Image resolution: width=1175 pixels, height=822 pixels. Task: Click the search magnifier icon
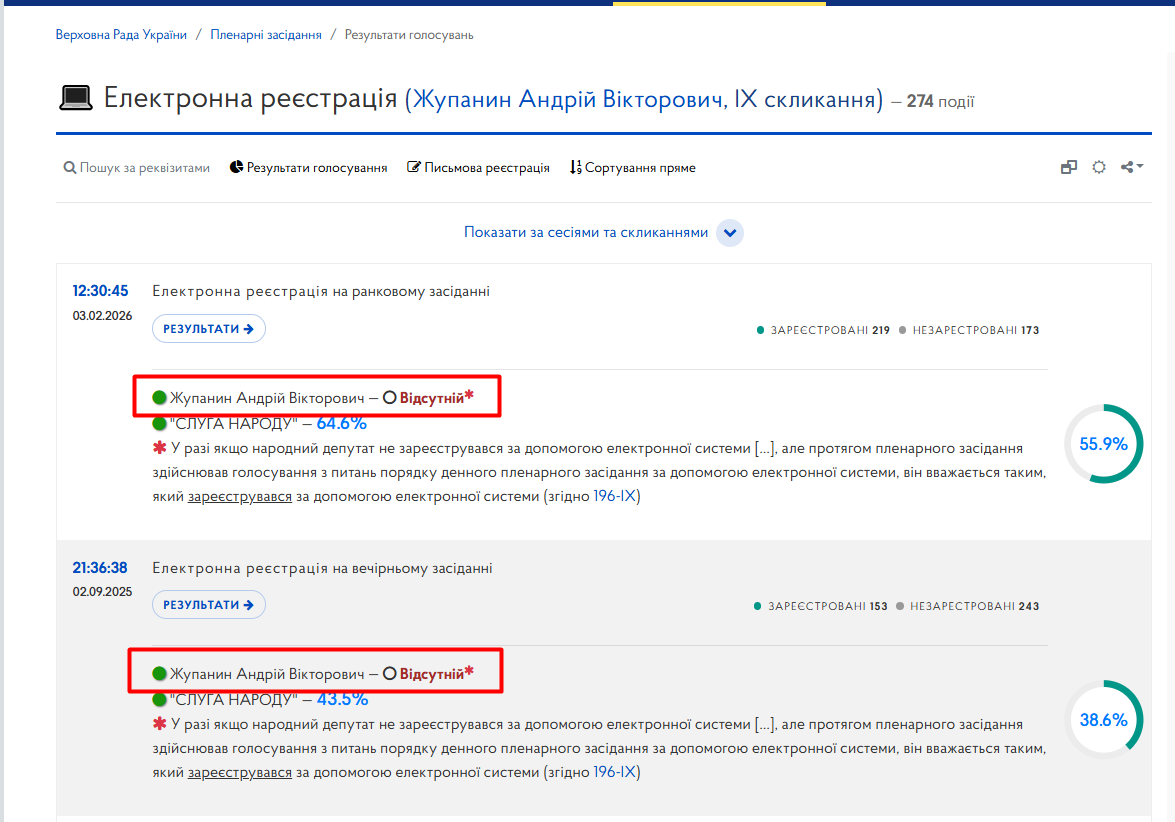[70, 168]
